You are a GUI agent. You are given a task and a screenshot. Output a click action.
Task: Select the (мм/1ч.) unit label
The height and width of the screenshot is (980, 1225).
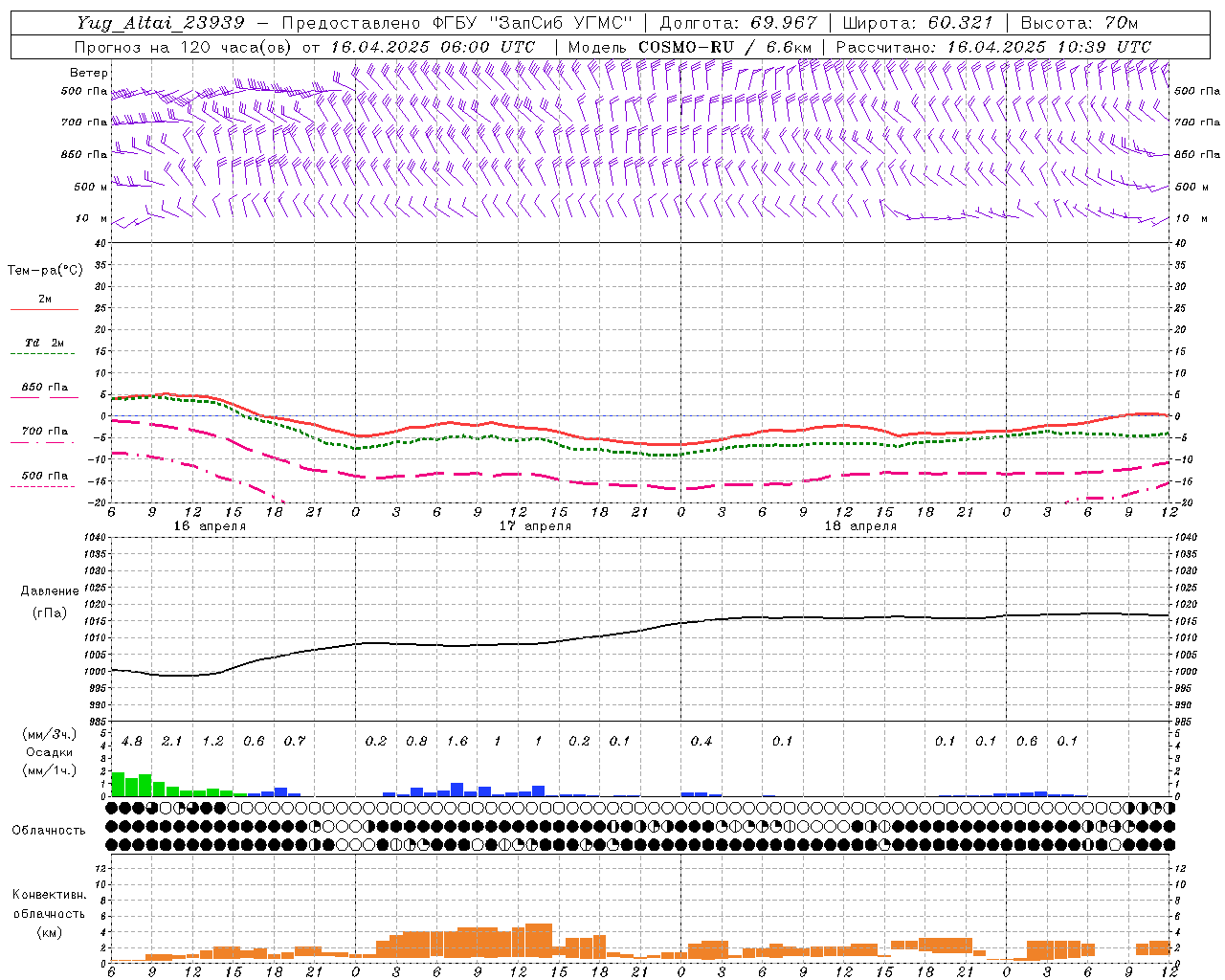click(50, 770)
